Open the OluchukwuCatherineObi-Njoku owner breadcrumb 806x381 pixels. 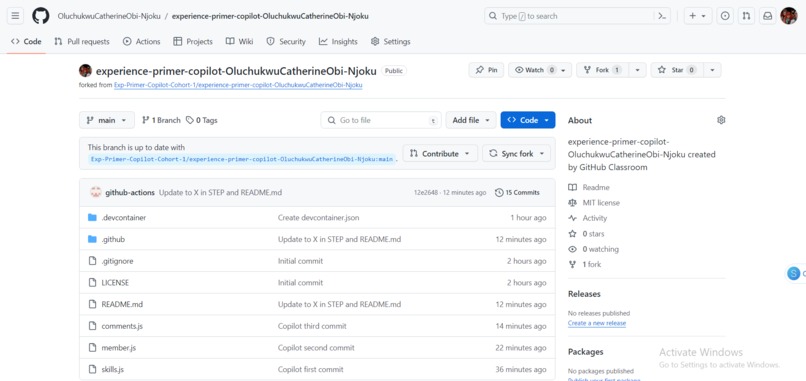[108, 16]
